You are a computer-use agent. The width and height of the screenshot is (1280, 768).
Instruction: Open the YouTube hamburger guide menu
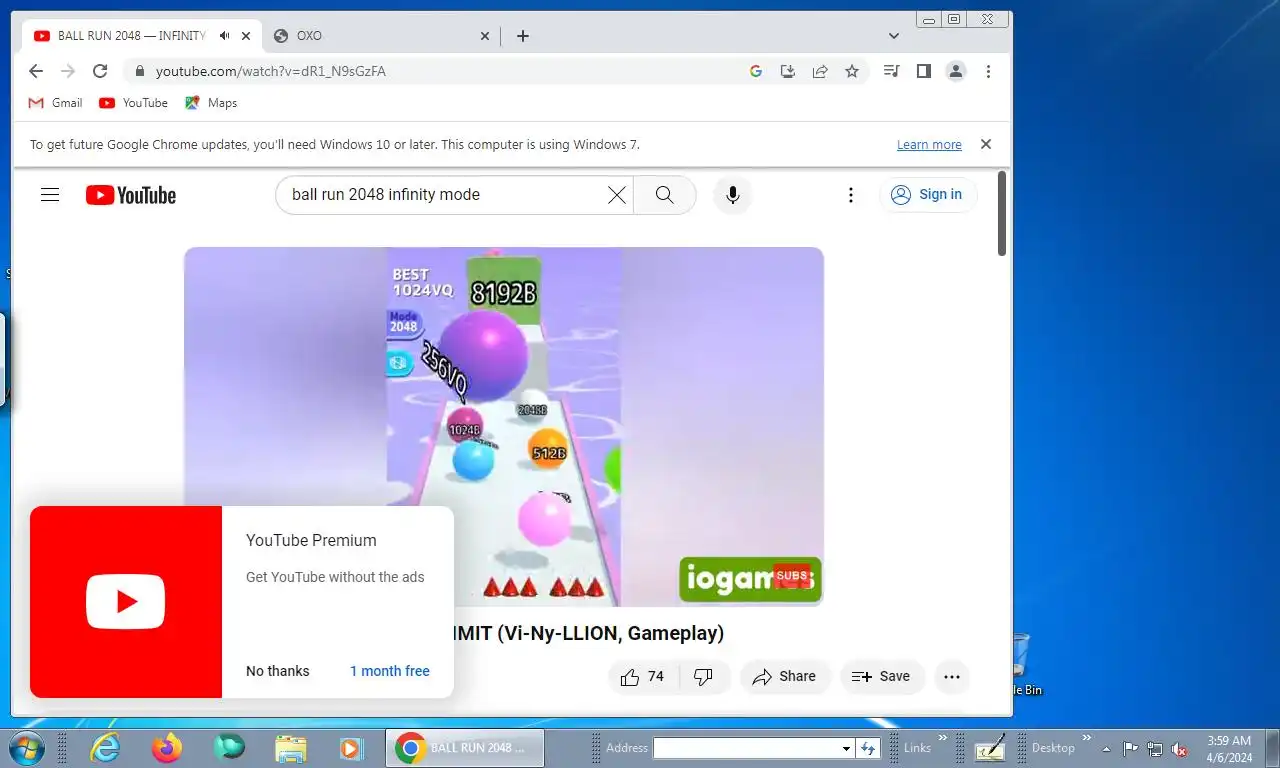click(x=50, y=195)
